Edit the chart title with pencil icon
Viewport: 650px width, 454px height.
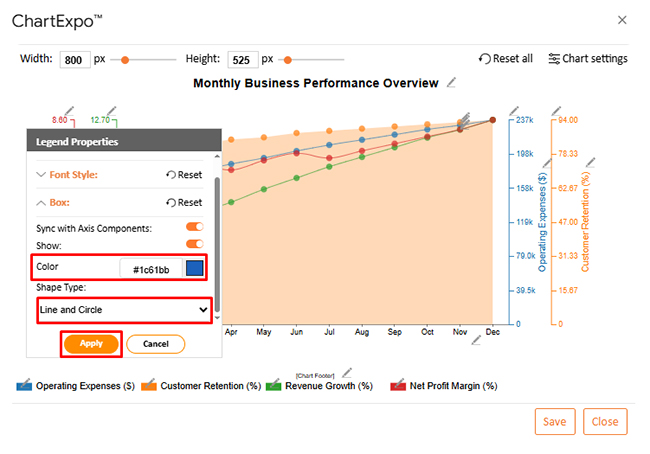[x=453, y=83]
